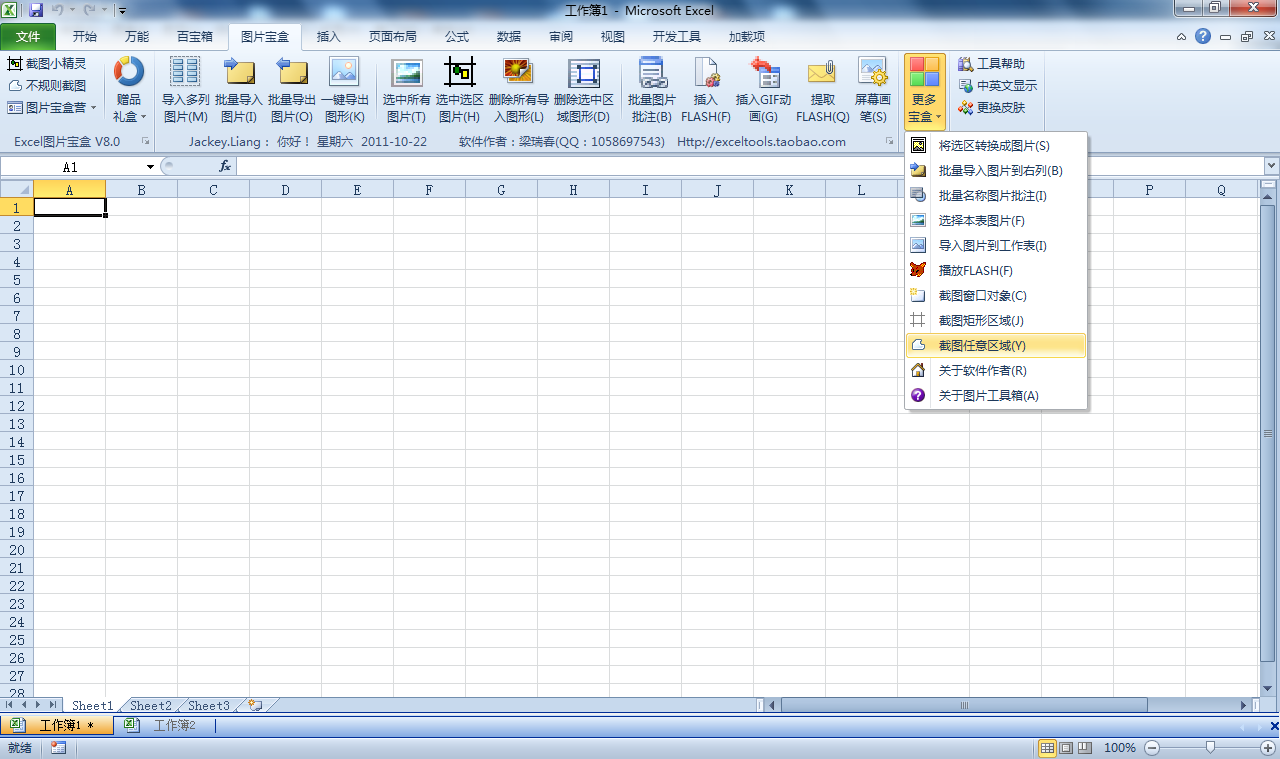Viewport: 1280px width, 759px height.
Task: Click the zoom out minus button
Action: click(1152, 748)
